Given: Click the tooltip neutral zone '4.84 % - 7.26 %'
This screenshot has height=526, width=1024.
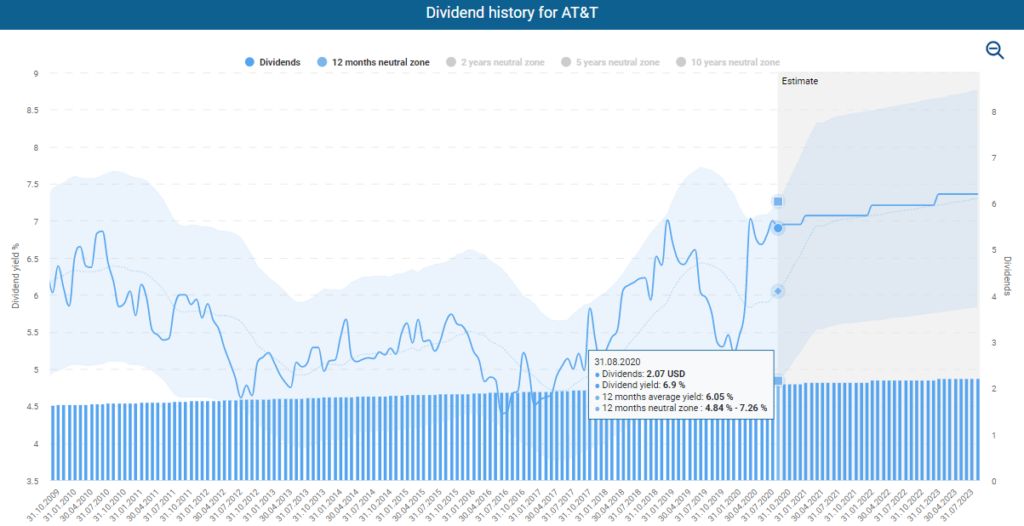Looking at the screenshot, I should [736, 408].
